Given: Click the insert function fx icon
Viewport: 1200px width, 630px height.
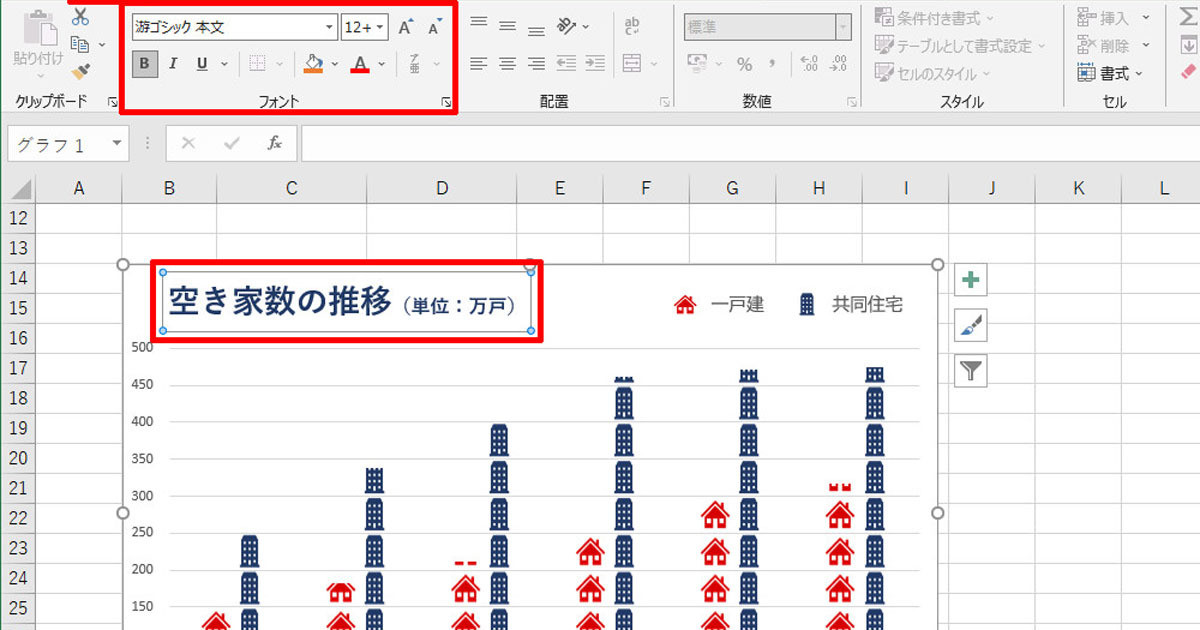Looking at the screenshot, I should [x=275, y=144].
